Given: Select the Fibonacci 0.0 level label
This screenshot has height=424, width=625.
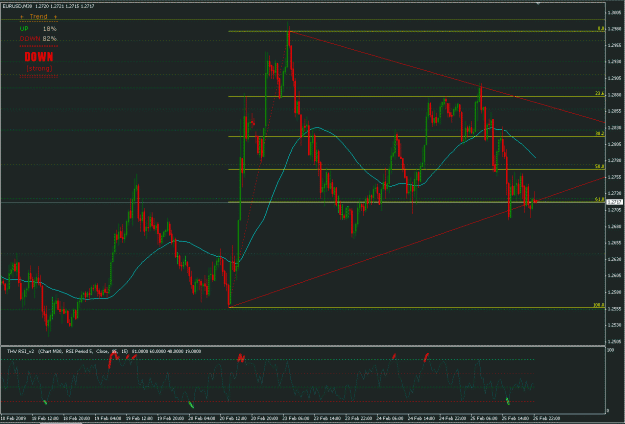Looking at the screenshot, I should pos(601,29).
